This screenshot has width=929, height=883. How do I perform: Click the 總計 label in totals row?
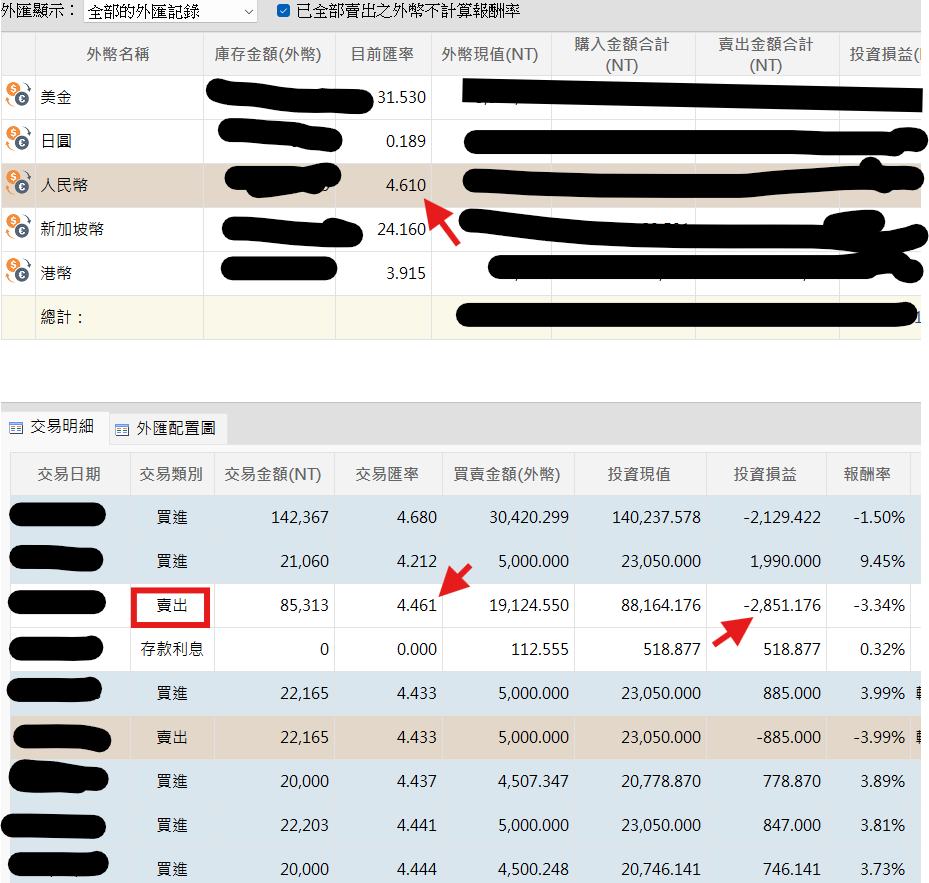tap(62, 317)
